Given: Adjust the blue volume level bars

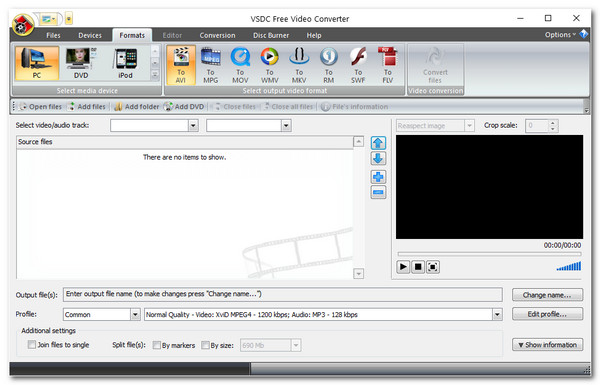Looking at the screenshot, I should pos(569,266).
